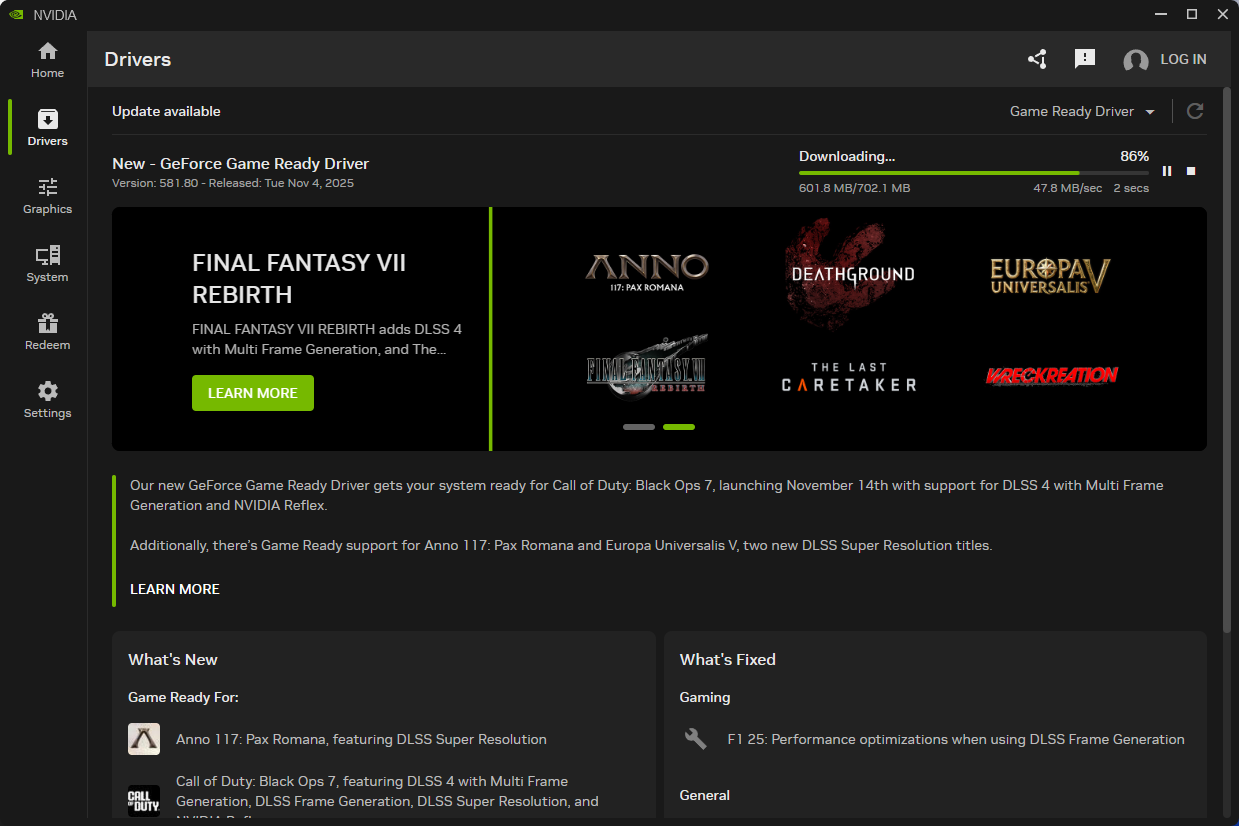The height and width of the screenshot is (826, 1239).
Task: Click the download progress bar
Action: pyautogui.click(x=974, y=173)
